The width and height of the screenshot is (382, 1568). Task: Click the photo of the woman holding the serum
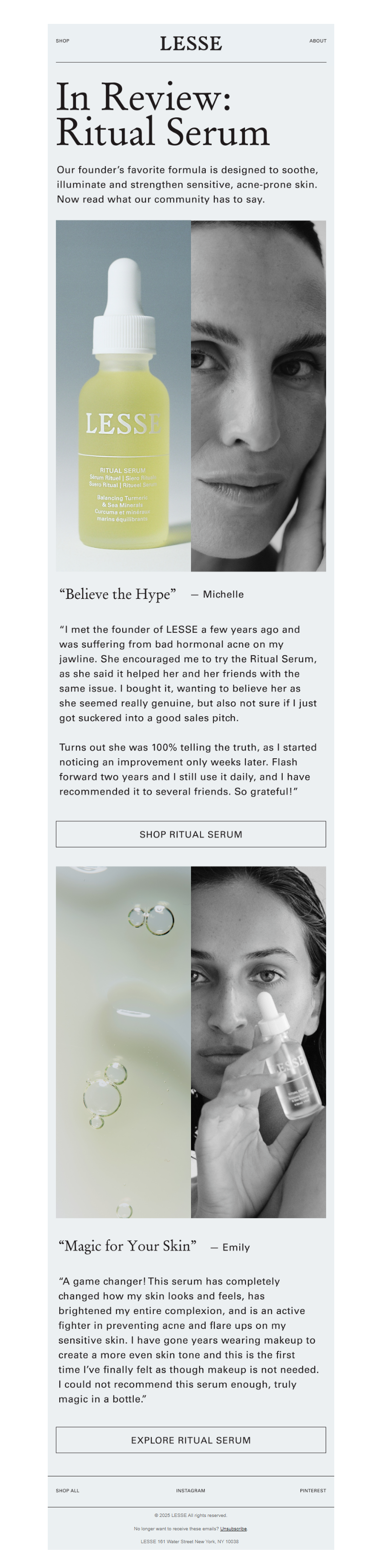tap(258, 1042)
